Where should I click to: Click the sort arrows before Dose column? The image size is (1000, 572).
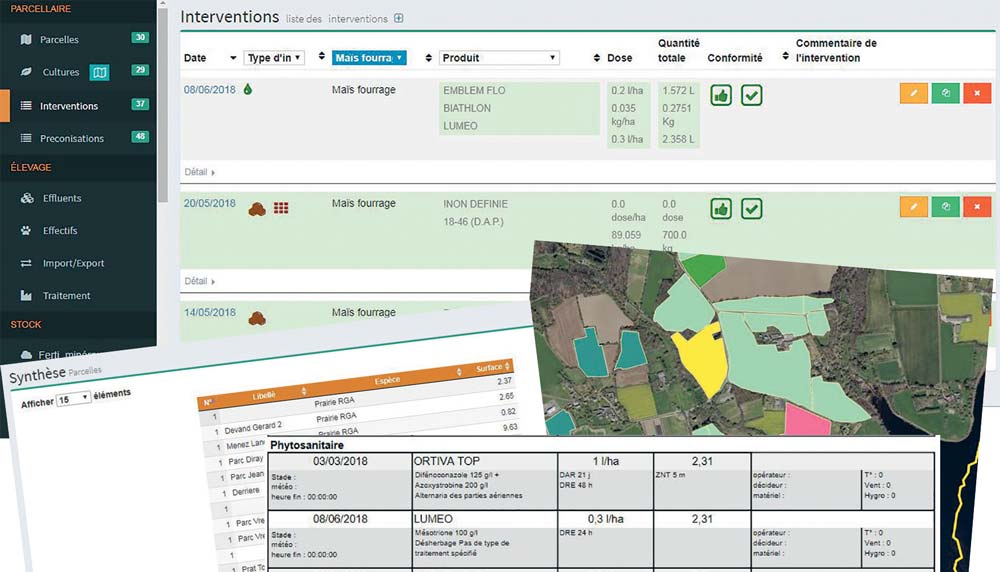[x=596, y=58]
